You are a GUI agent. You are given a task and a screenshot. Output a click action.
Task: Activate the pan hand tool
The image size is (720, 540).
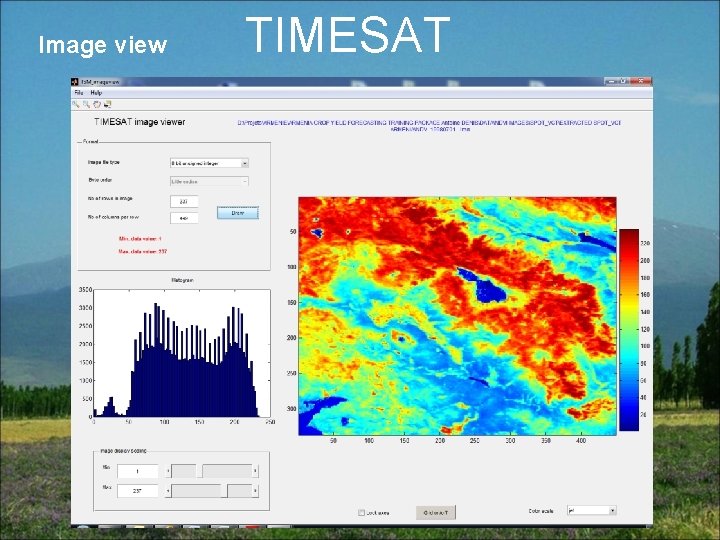(x=97, y=104)
